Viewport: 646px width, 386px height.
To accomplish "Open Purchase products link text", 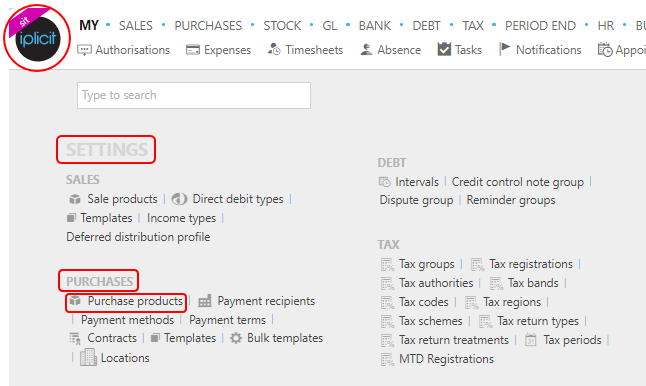I will (x=135, y=301).
